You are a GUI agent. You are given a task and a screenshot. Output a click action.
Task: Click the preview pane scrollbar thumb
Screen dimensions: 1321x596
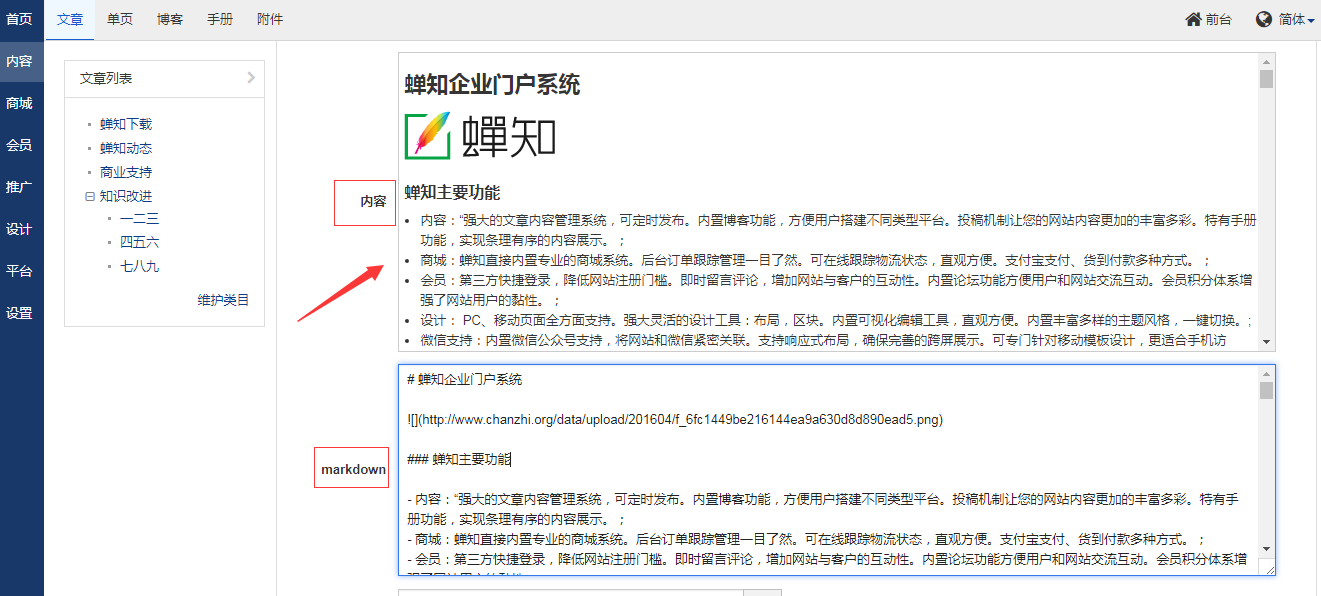[1266, 79]
